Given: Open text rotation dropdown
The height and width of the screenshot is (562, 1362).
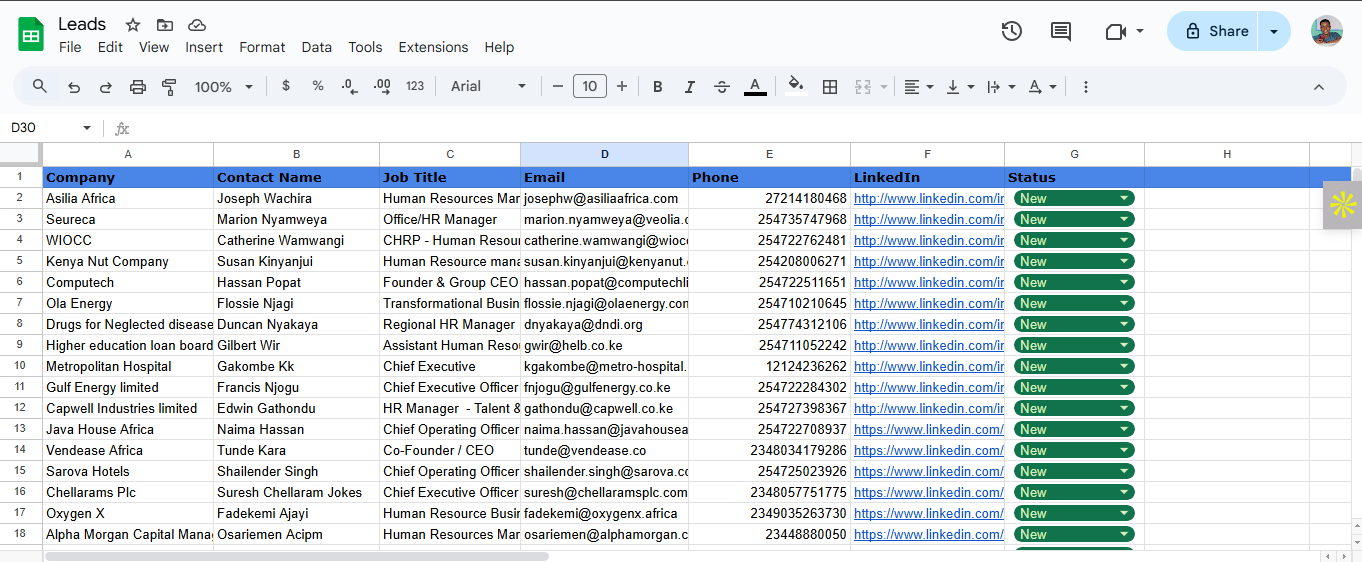Looking at the screenshot, I should 1043,87.
